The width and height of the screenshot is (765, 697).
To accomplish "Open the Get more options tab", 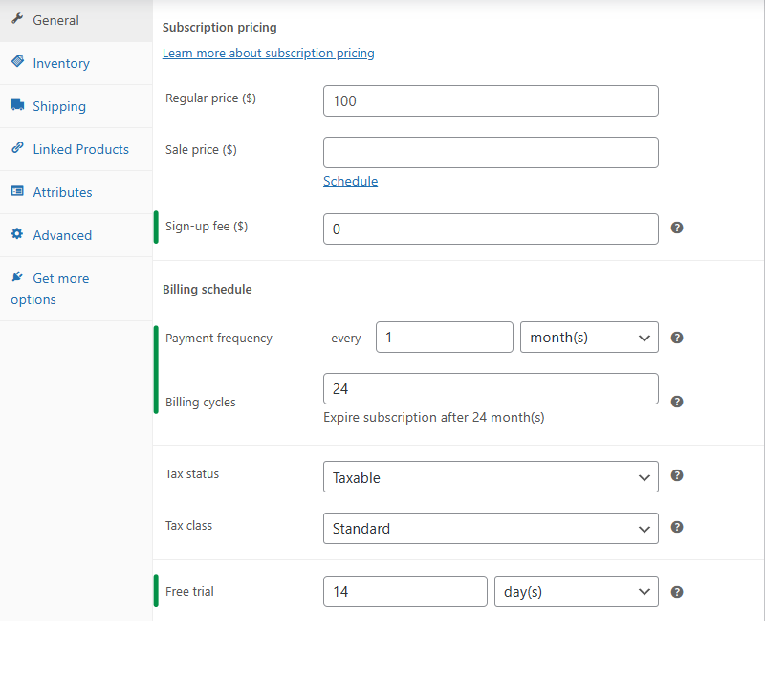I will tap(76, 289).
